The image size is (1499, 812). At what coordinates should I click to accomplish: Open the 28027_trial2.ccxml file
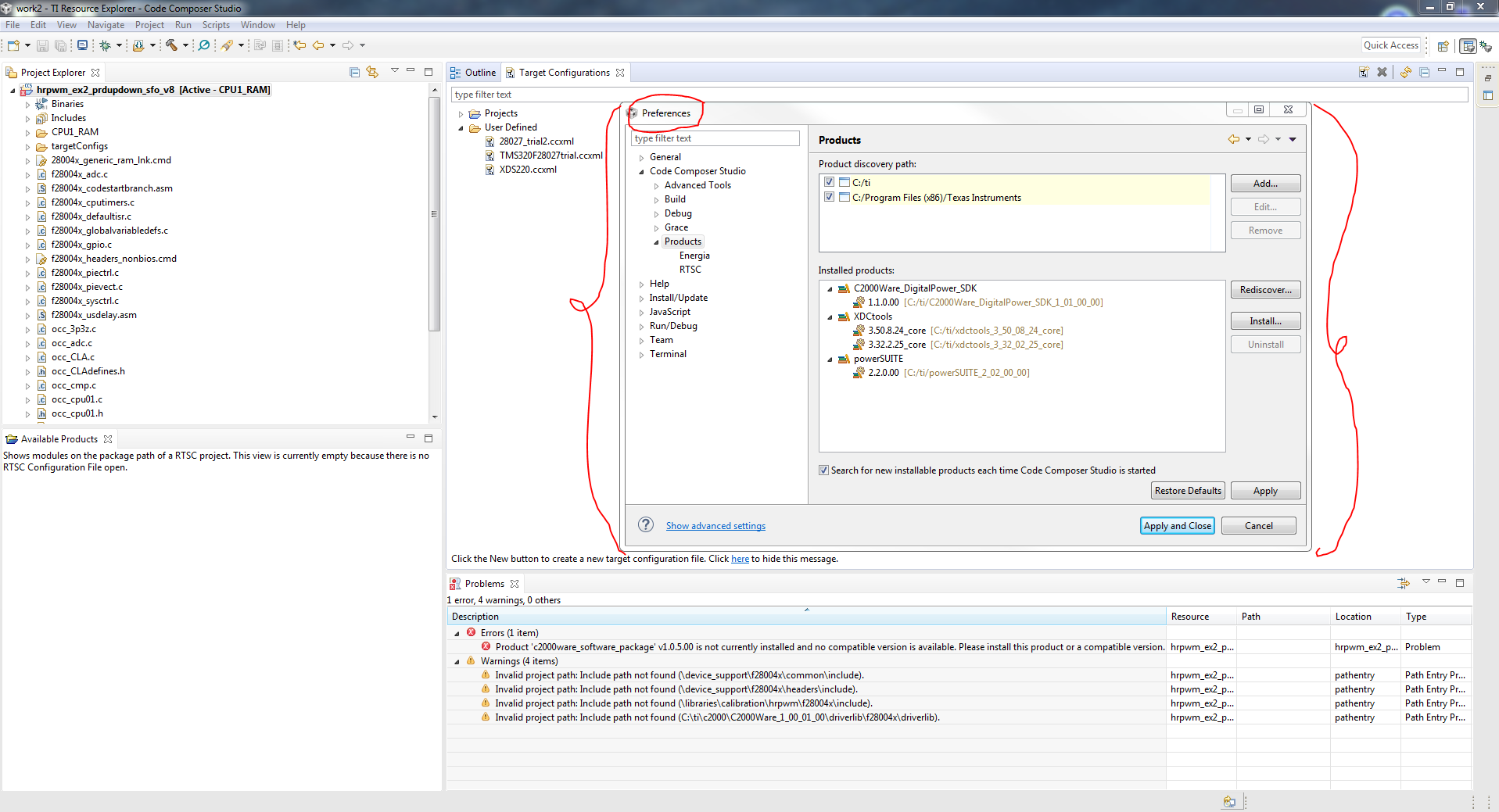click(x=536, y=141)
